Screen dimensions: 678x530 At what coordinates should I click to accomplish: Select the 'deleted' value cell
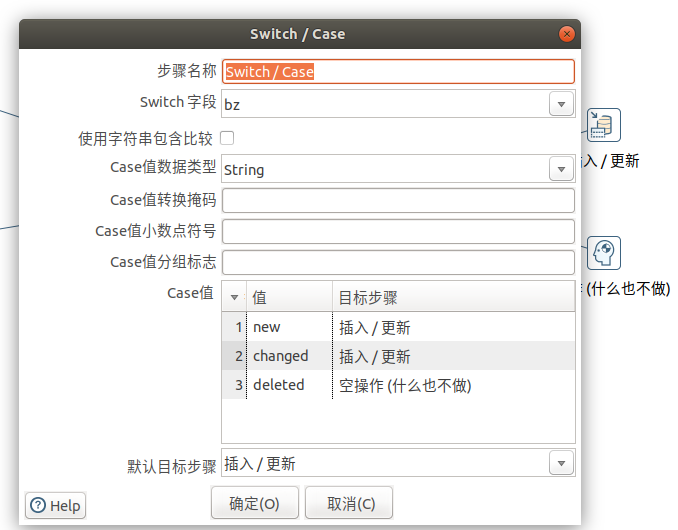pos(289,385)
